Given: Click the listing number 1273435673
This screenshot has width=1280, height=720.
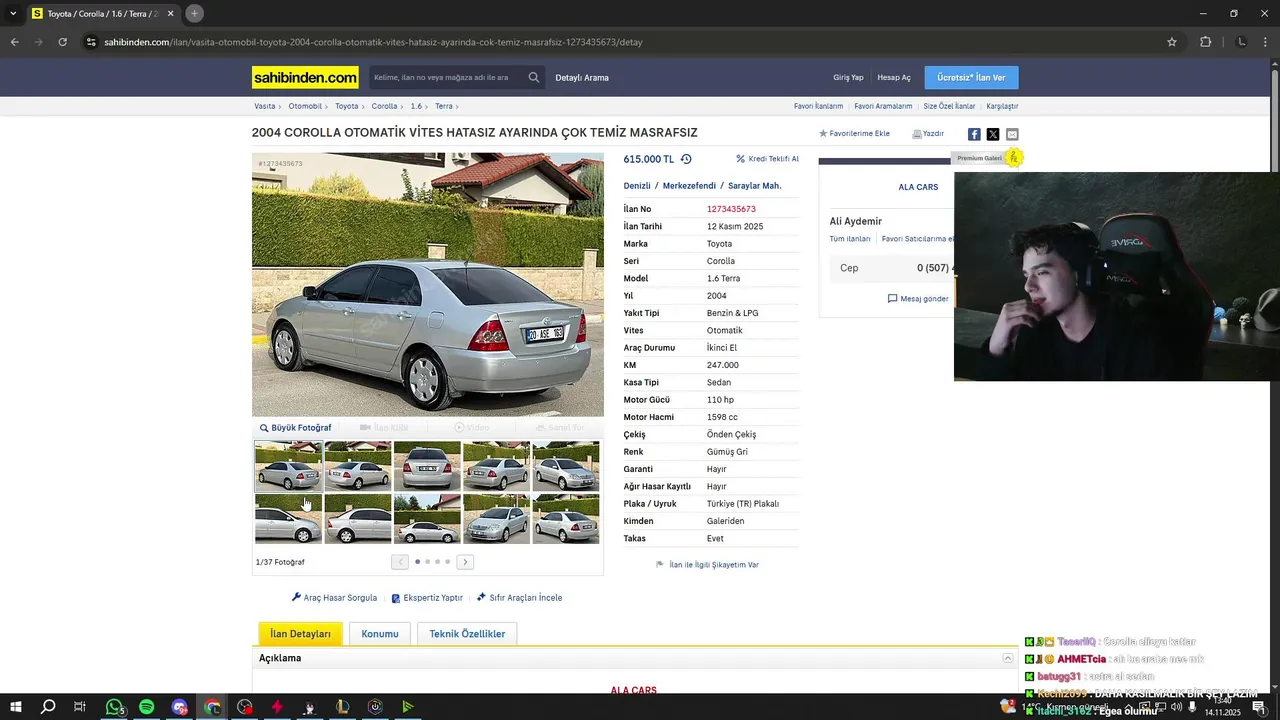Looking at the screenshot, I should coord(731,209).
